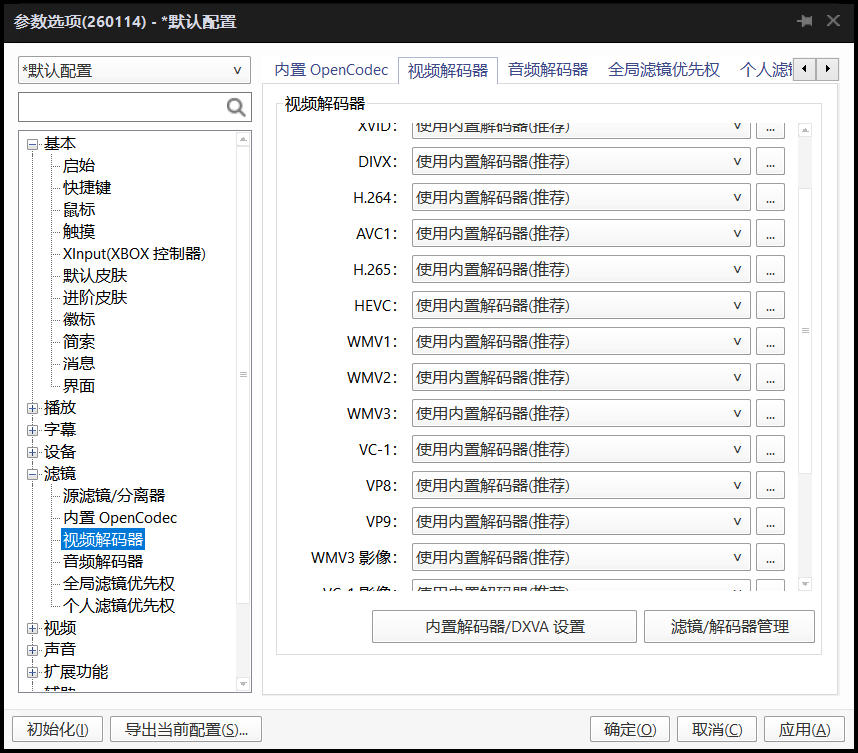Click the search magnifier icon

236,108
